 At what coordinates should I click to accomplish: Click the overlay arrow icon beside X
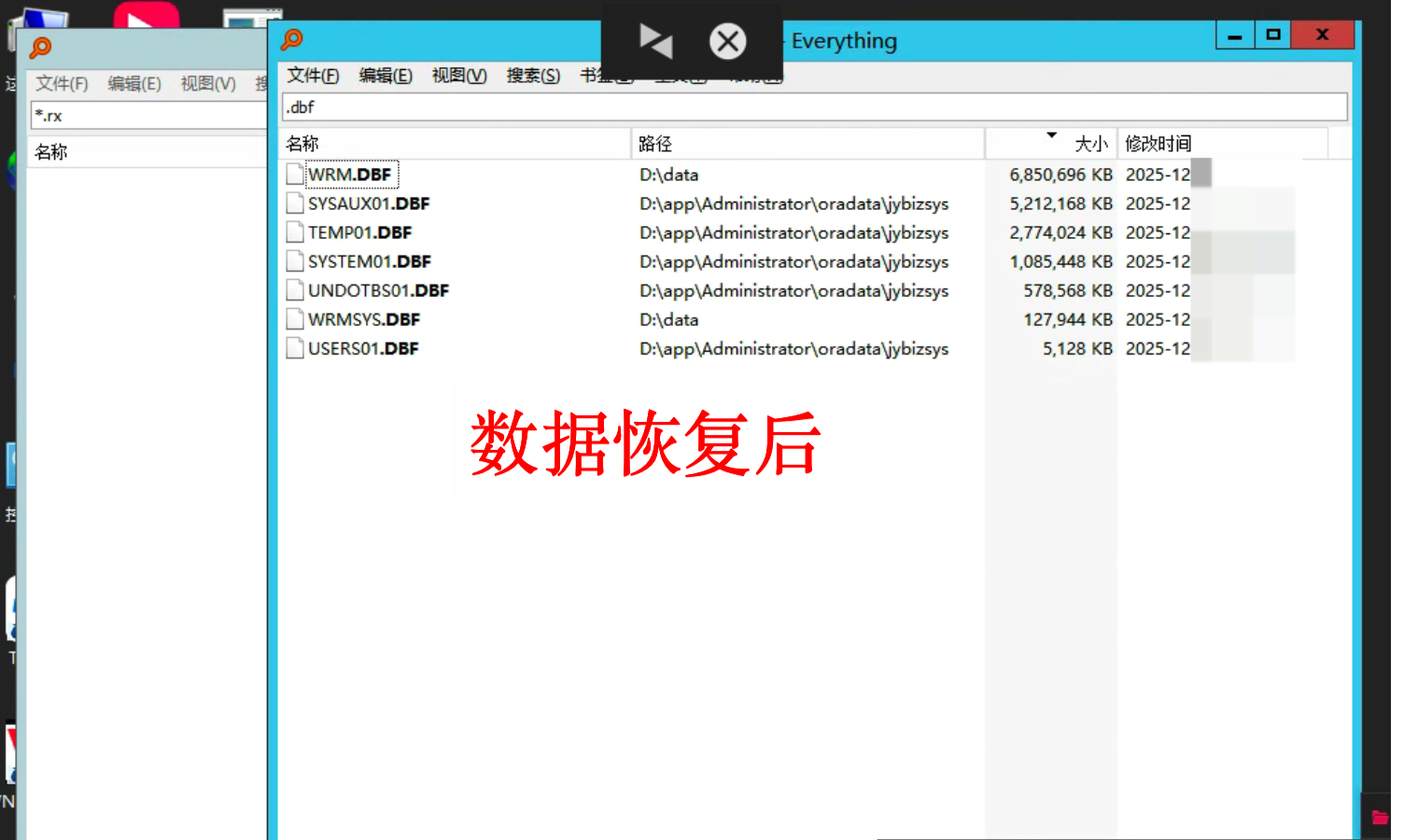click(655, 41)
